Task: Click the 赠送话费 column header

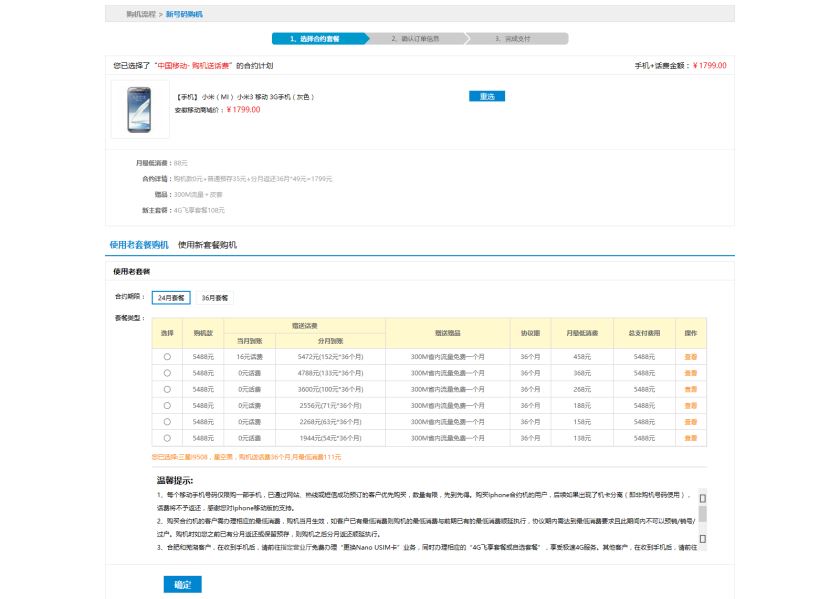Action: pyautogui.click(x=304, y=326)
